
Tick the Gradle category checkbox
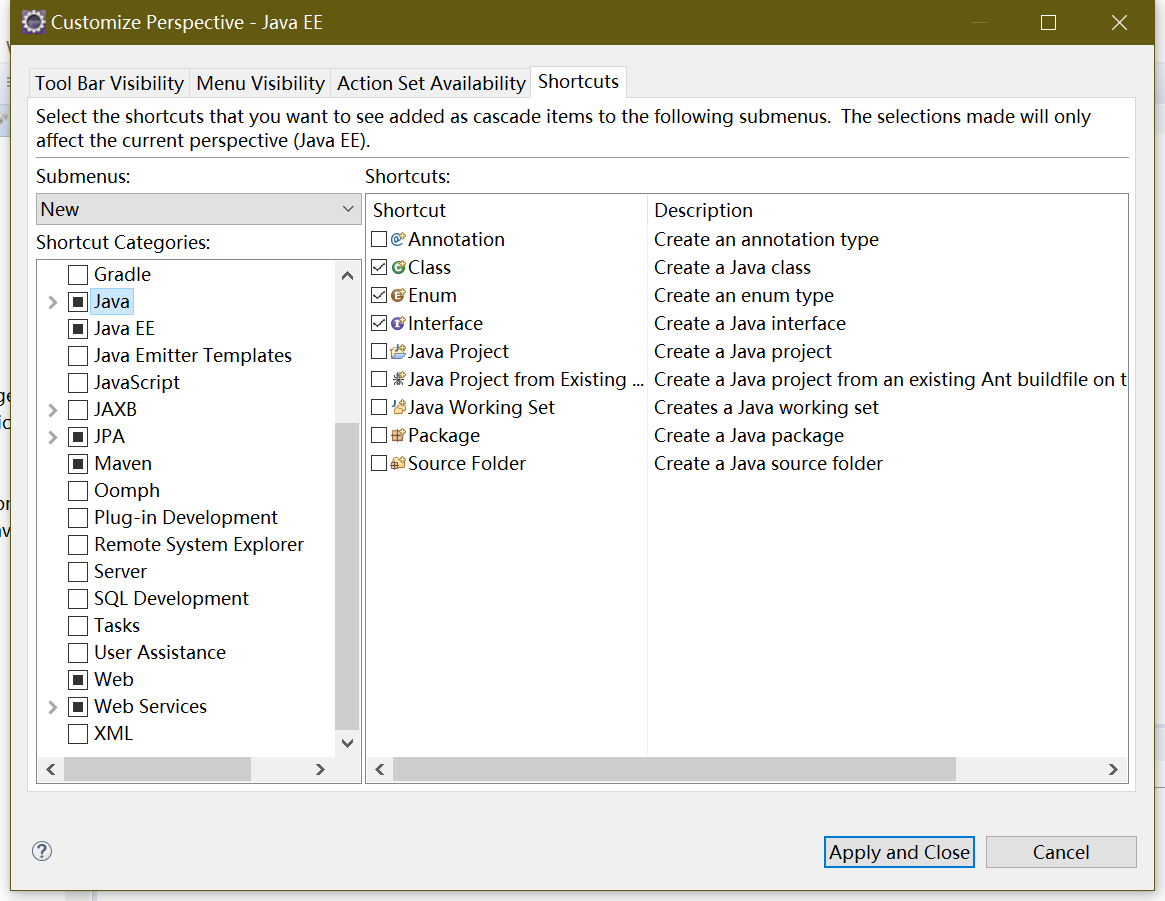78,275
